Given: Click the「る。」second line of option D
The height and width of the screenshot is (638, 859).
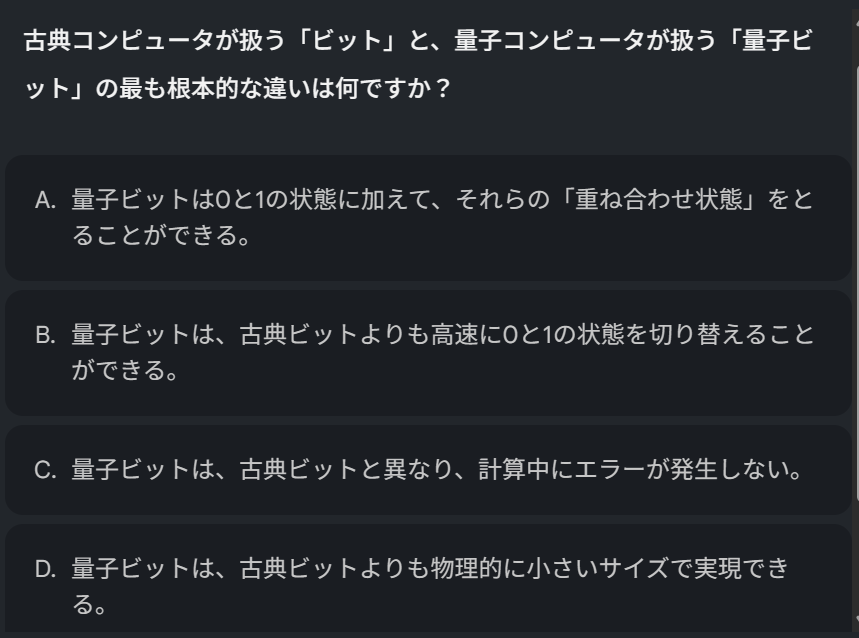Looking at the screenshot, I should 88,605.
